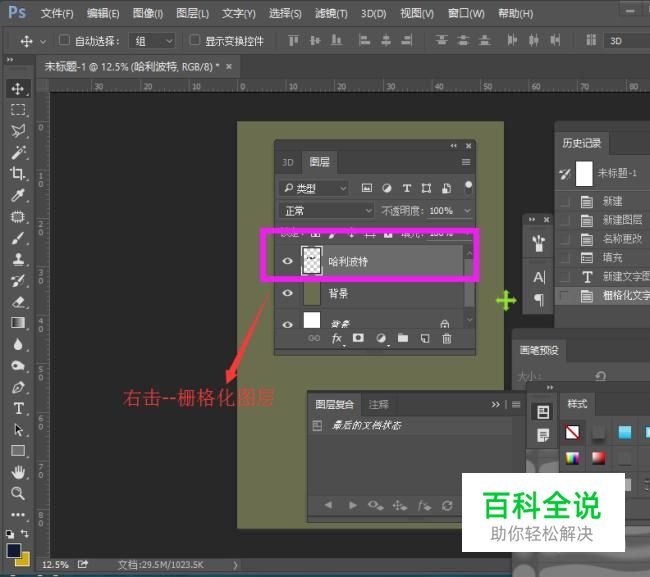Viewport: 650px width, 577px height.
Task: Toggle the 显示变换控件 checkbox
Action: tap(194, 40)
